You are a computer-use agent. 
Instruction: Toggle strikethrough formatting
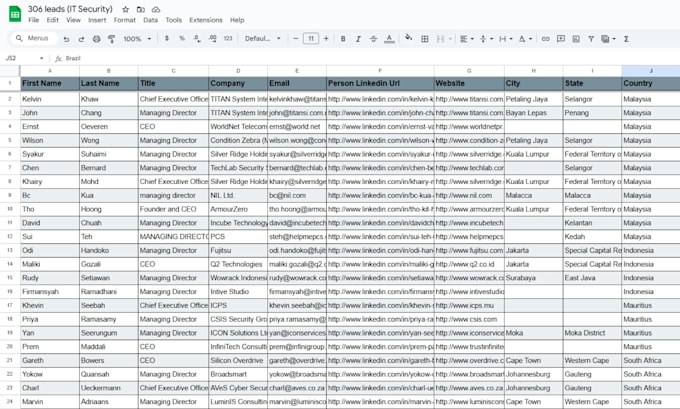[x=373, y=39]
